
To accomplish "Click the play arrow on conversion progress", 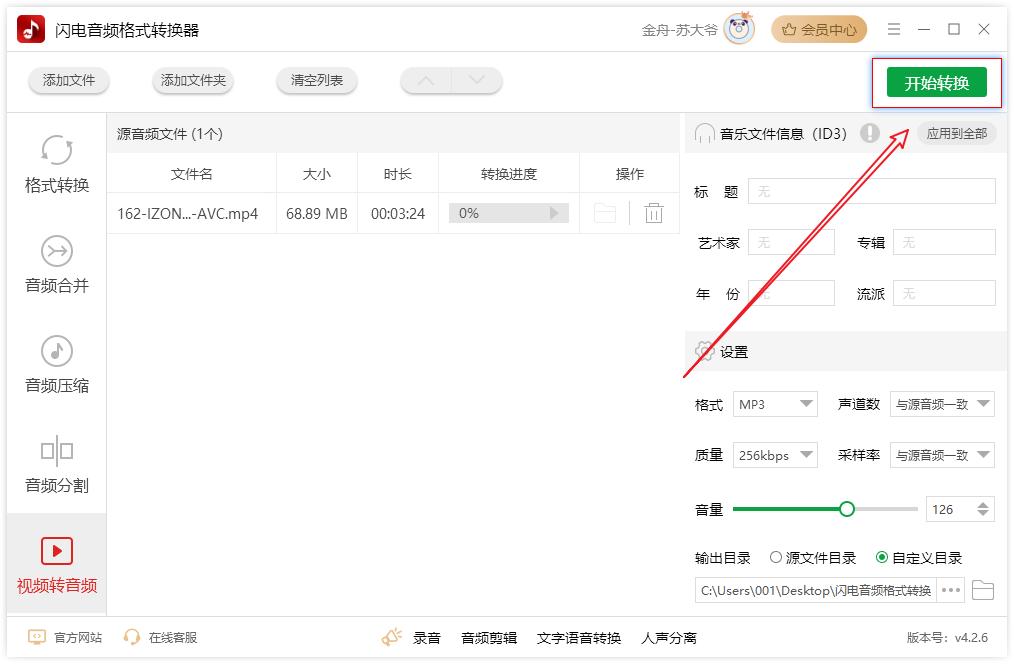I will click(554, 213).
